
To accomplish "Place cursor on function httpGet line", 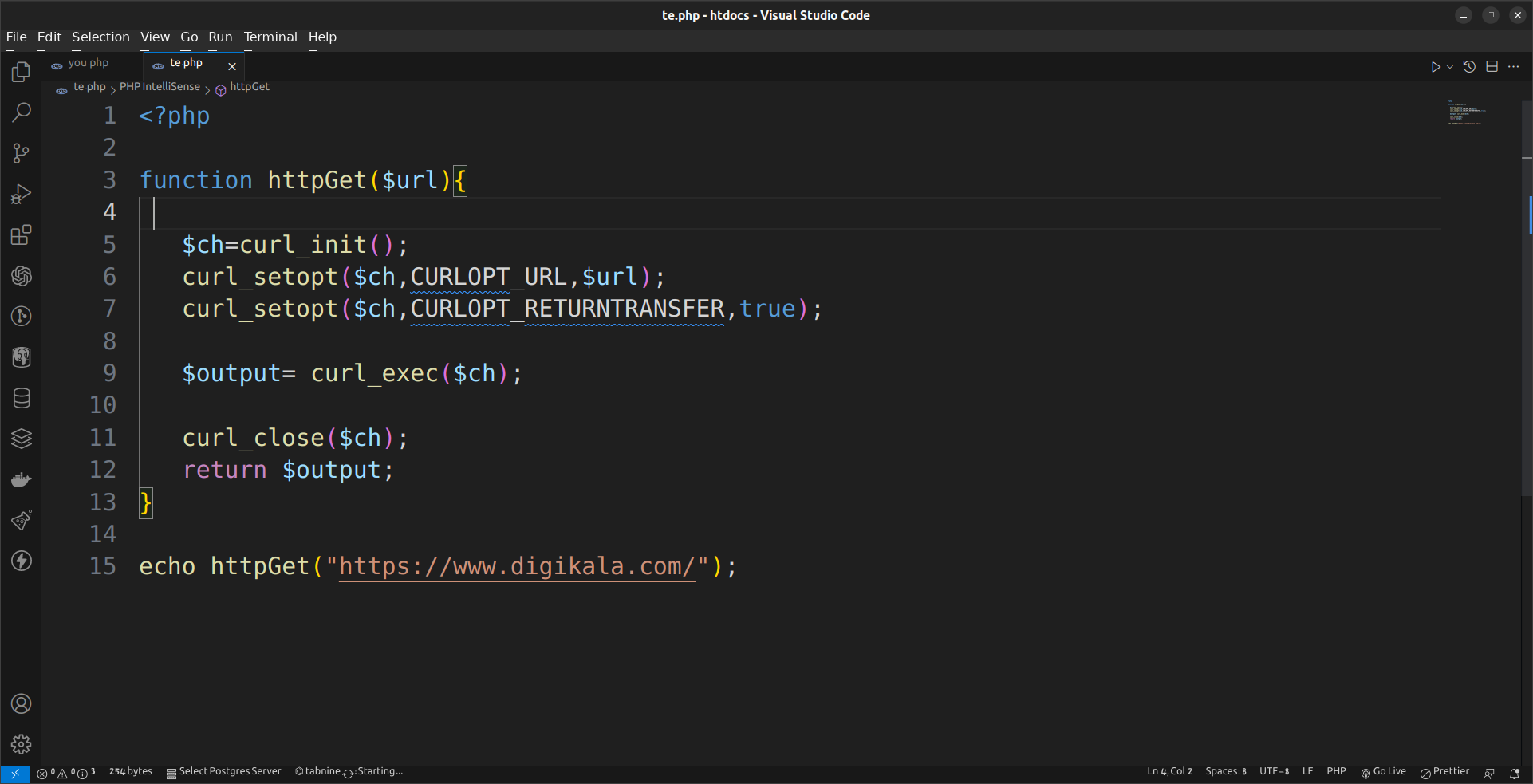I will [x=303, y=180].
